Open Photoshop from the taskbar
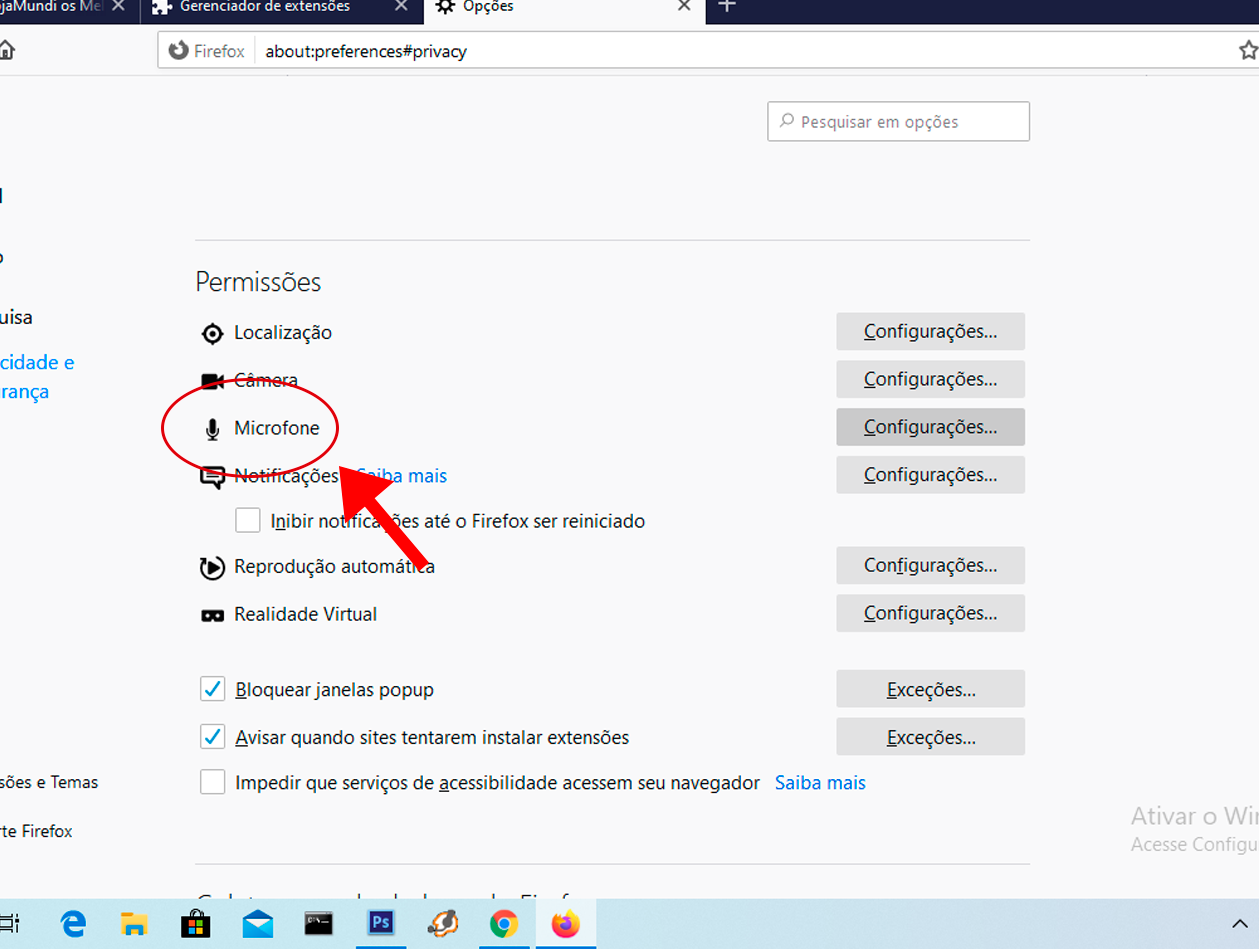This screenshot has height=949, width=1259. (x=381, y=923)
